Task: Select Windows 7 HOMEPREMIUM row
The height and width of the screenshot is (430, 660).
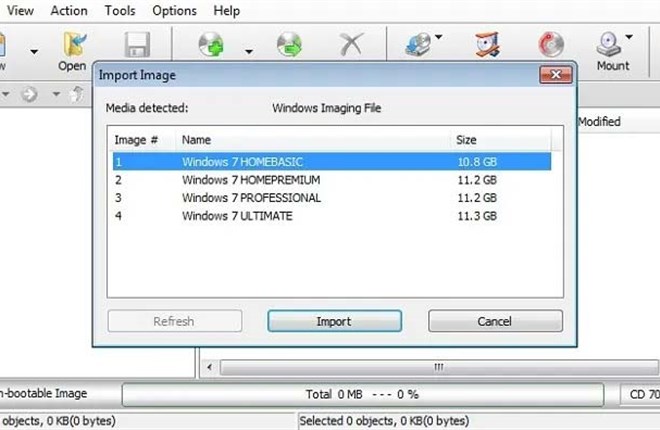Action: [332, 180]
